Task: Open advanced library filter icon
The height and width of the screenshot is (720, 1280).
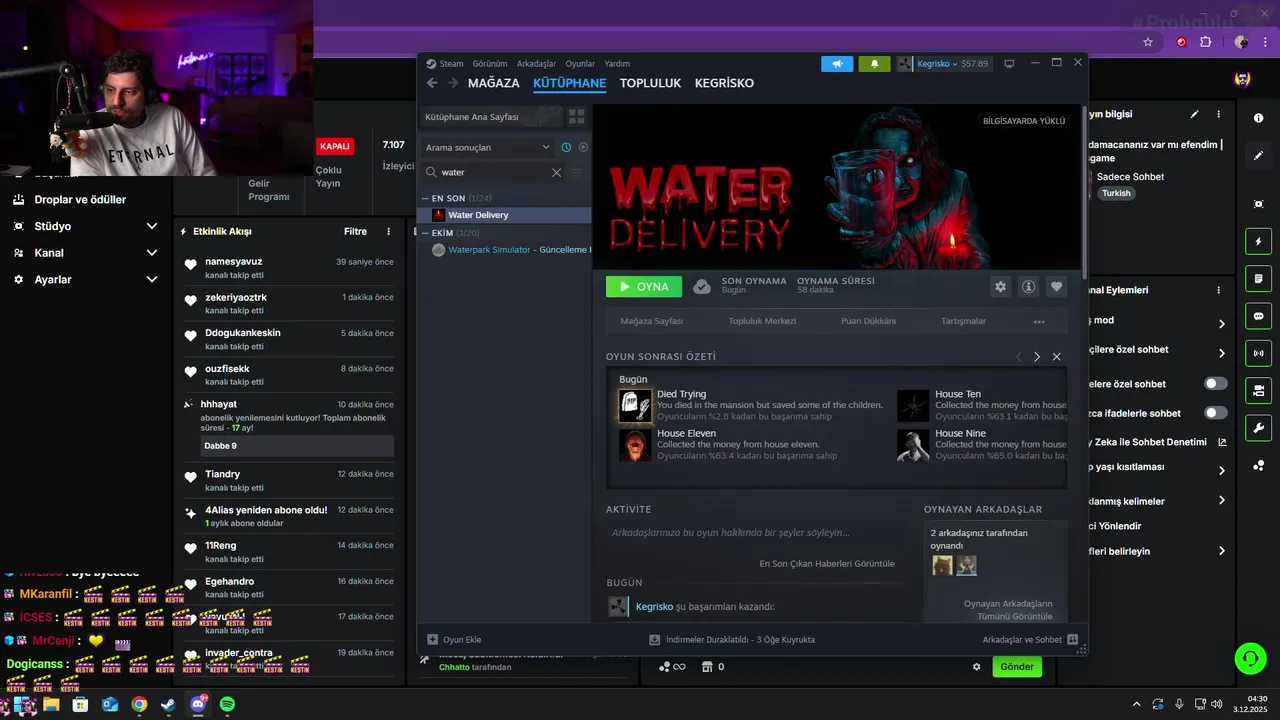Action: point(576,172)
